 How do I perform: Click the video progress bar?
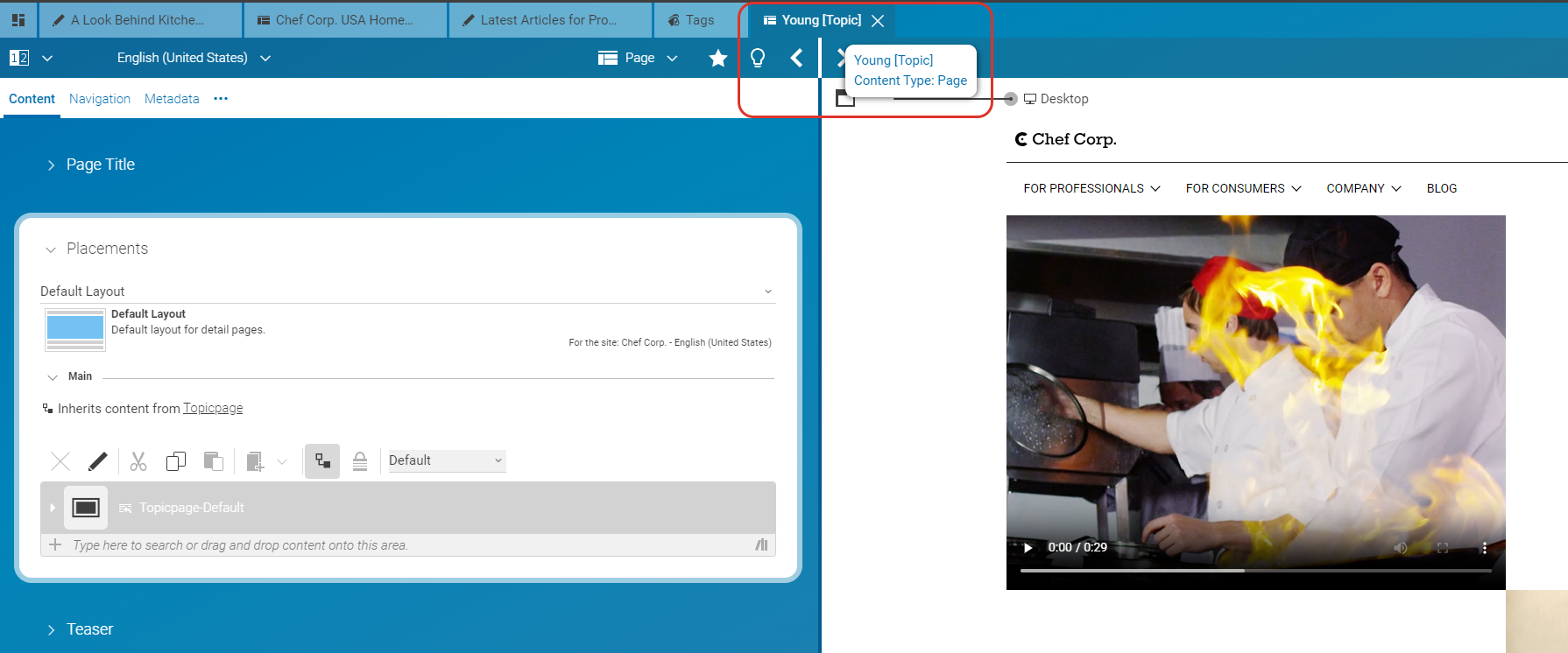[1255, 571]
